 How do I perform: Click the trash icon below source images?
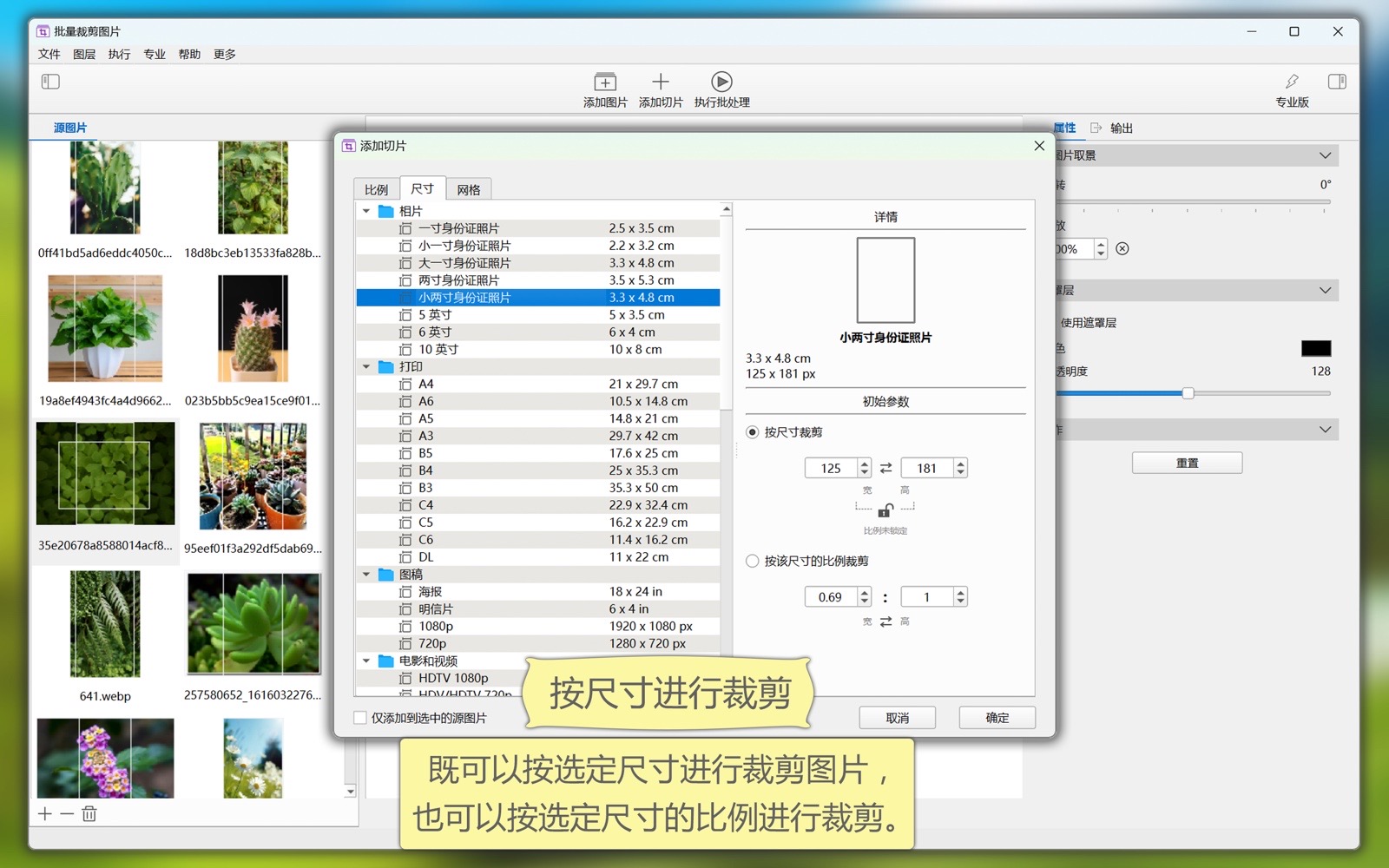click(89, 813)
